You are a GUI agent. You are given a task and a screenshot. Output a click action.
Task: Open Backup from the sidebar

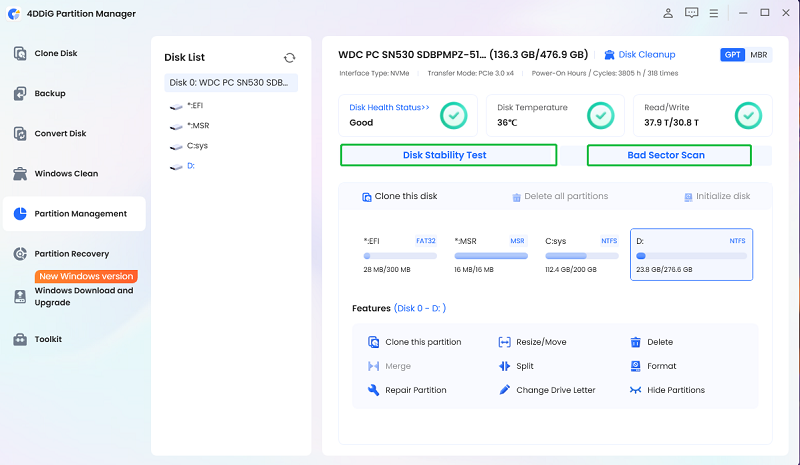pyautogui.click(x=49, y=93)
